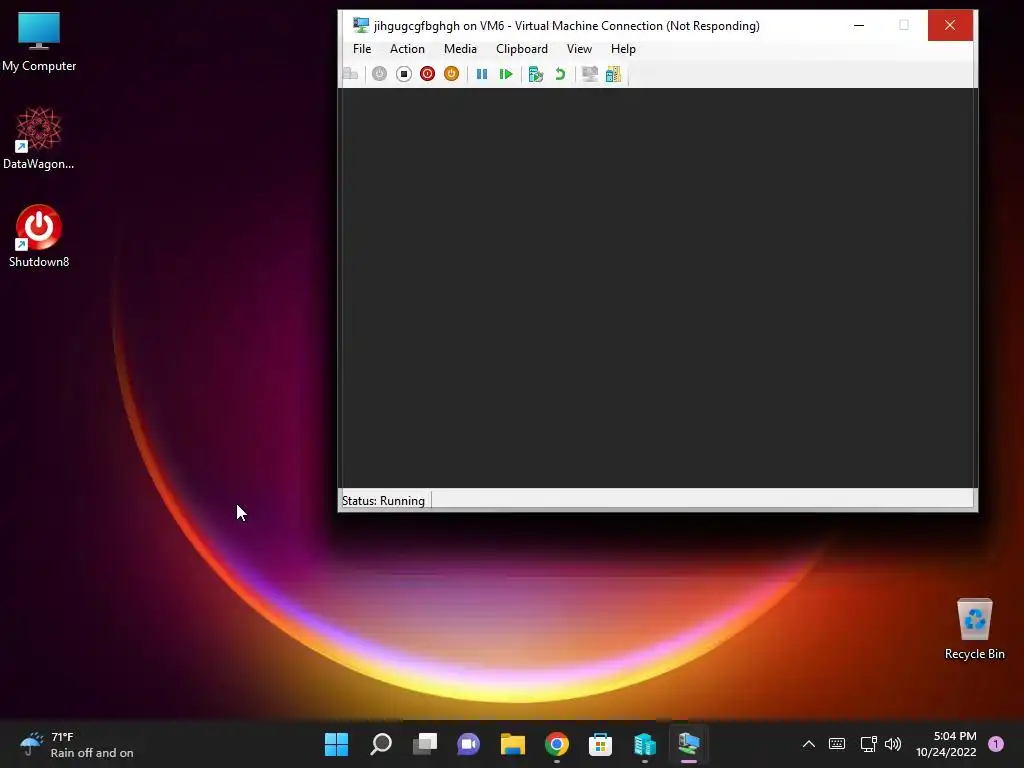Revert VM with green undo arrow
The image size is (1024, 768).
(x=560, y=74)
